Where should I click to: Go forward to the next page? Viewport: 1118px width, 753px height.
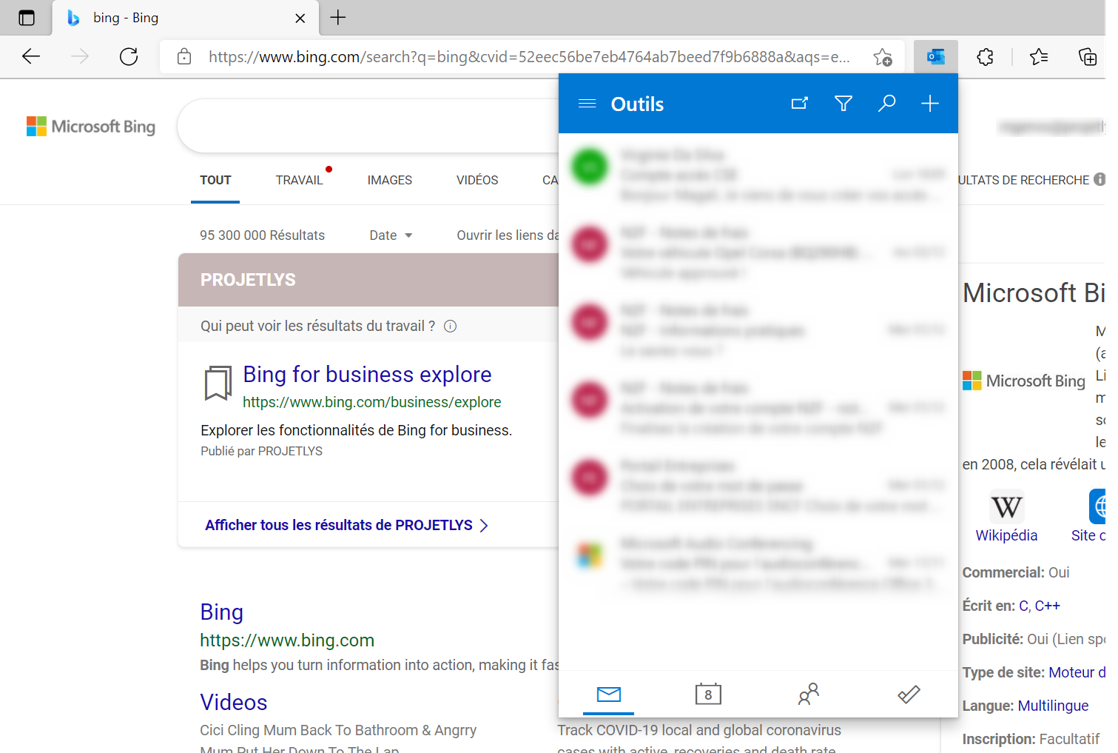(x=80, y=56)
